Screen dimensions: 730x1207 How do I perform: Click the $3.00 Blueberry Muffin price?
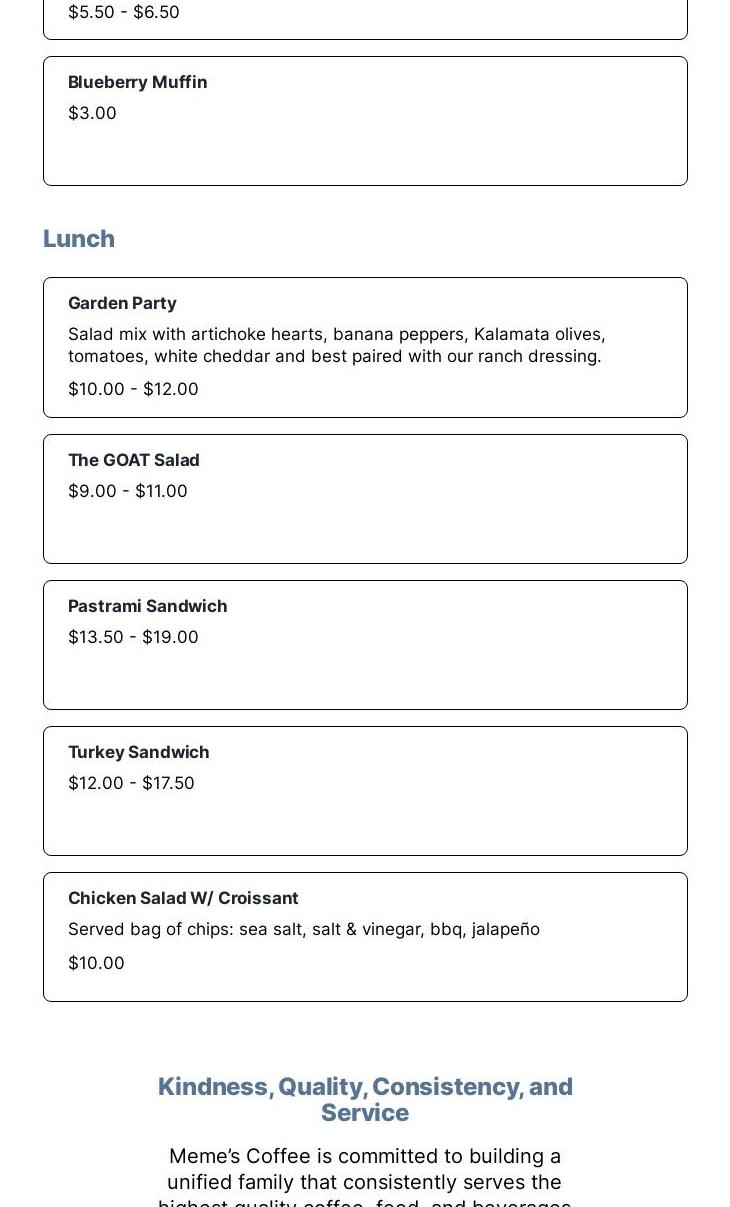[x=92, y=113]
